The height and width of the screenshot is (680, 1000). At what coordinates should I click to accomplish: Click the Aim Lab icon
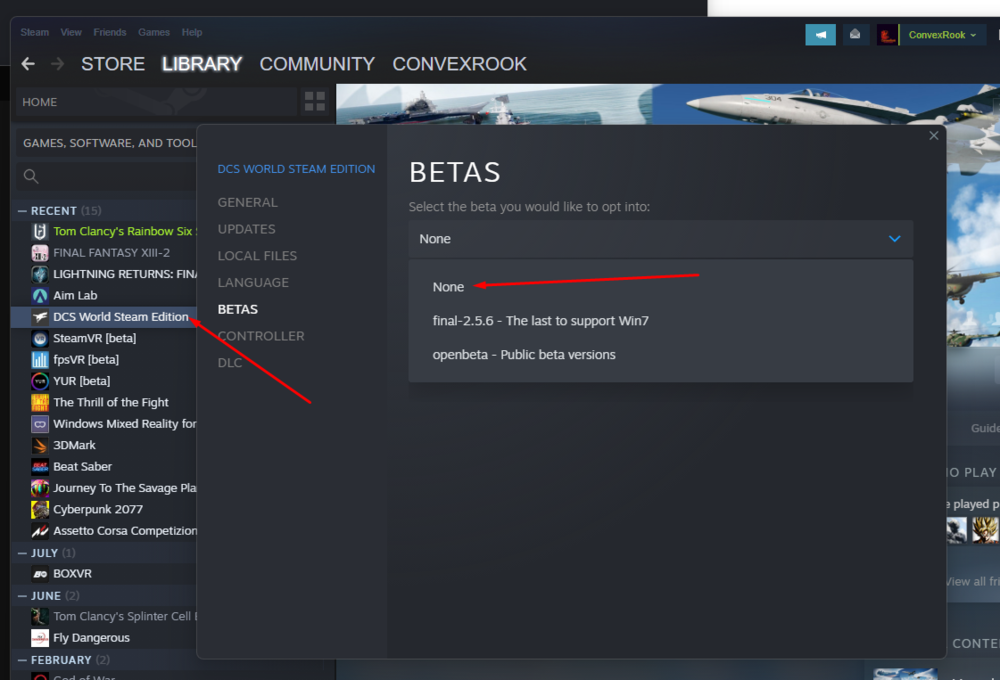[x=40, y=296]
